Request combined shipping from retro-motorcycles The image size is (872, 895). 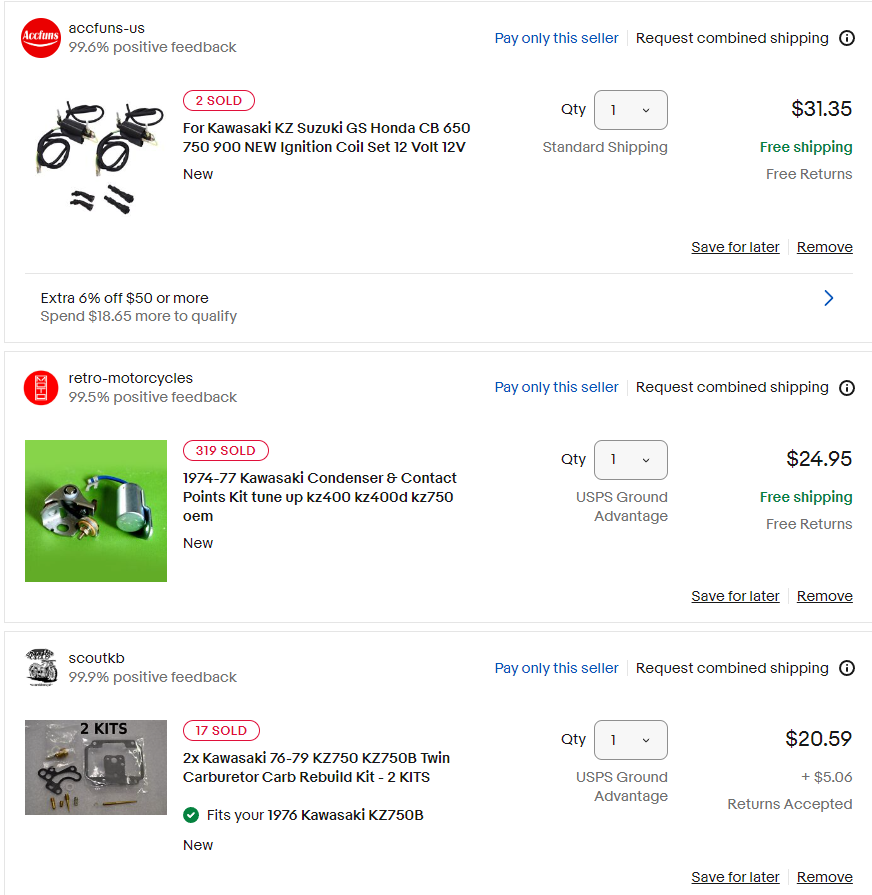732,388
